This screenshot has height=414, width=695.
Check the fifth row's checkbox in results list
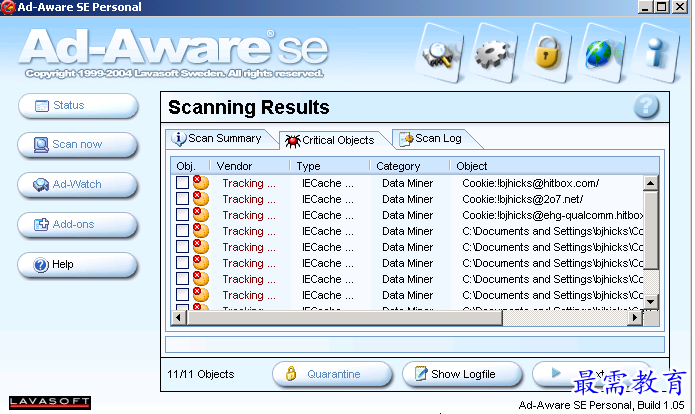(182, 246)
